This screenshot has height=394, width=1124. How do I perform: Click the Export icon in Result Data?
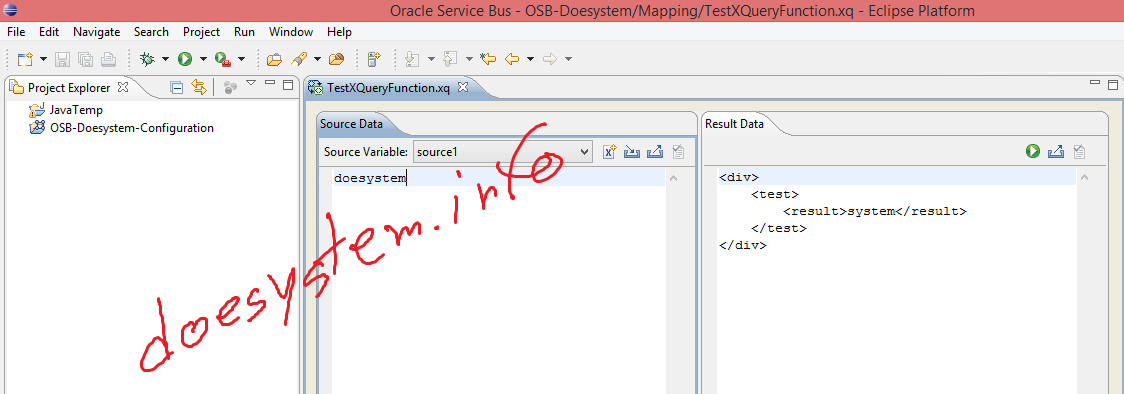click(x=1056, y=152)
